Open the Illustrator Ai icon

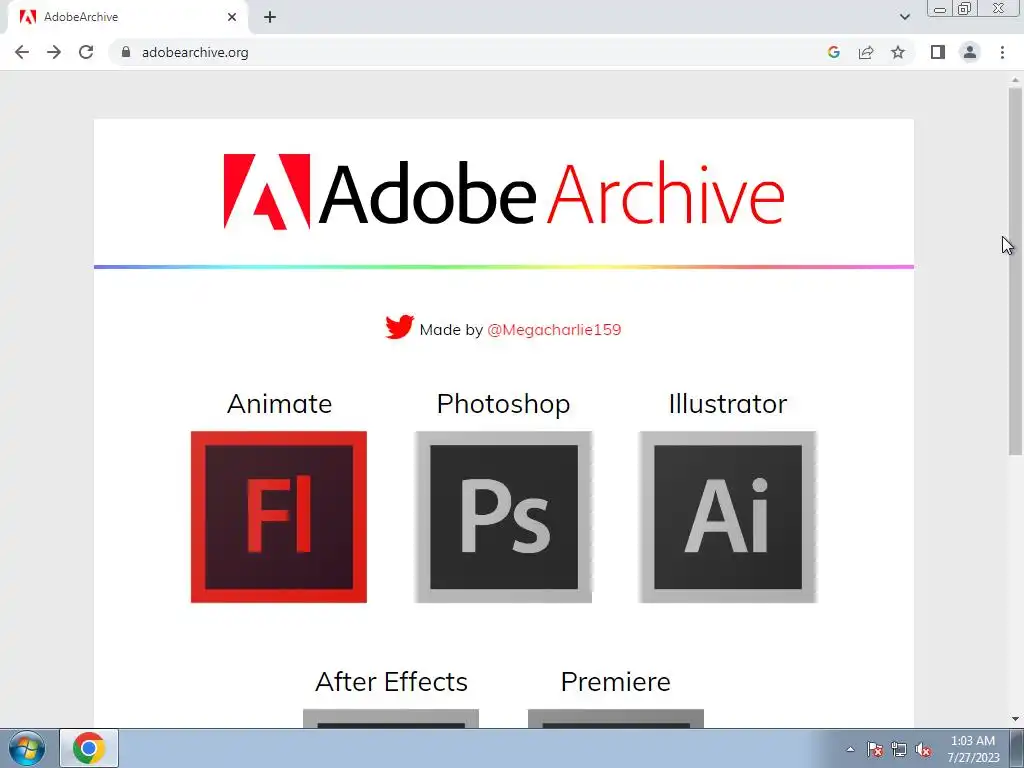tap(728, 517)
